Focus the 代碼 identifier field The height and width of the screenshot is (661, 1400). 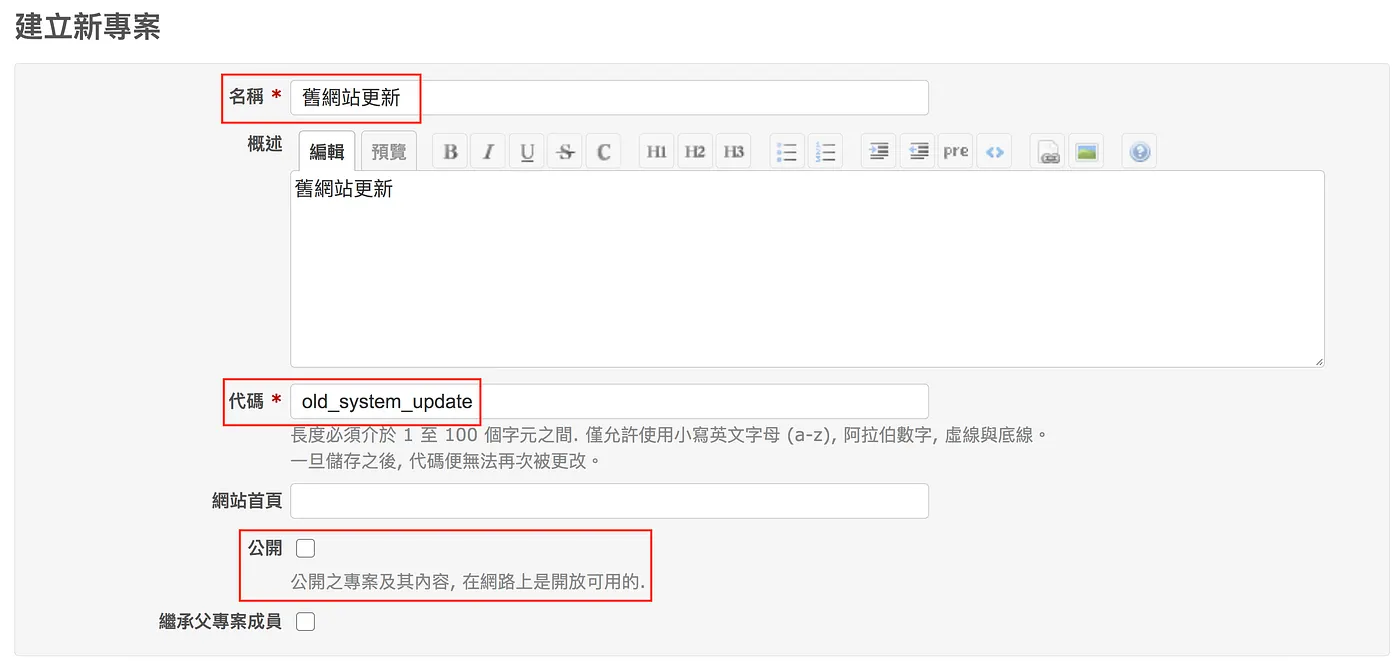pos(609,402)
